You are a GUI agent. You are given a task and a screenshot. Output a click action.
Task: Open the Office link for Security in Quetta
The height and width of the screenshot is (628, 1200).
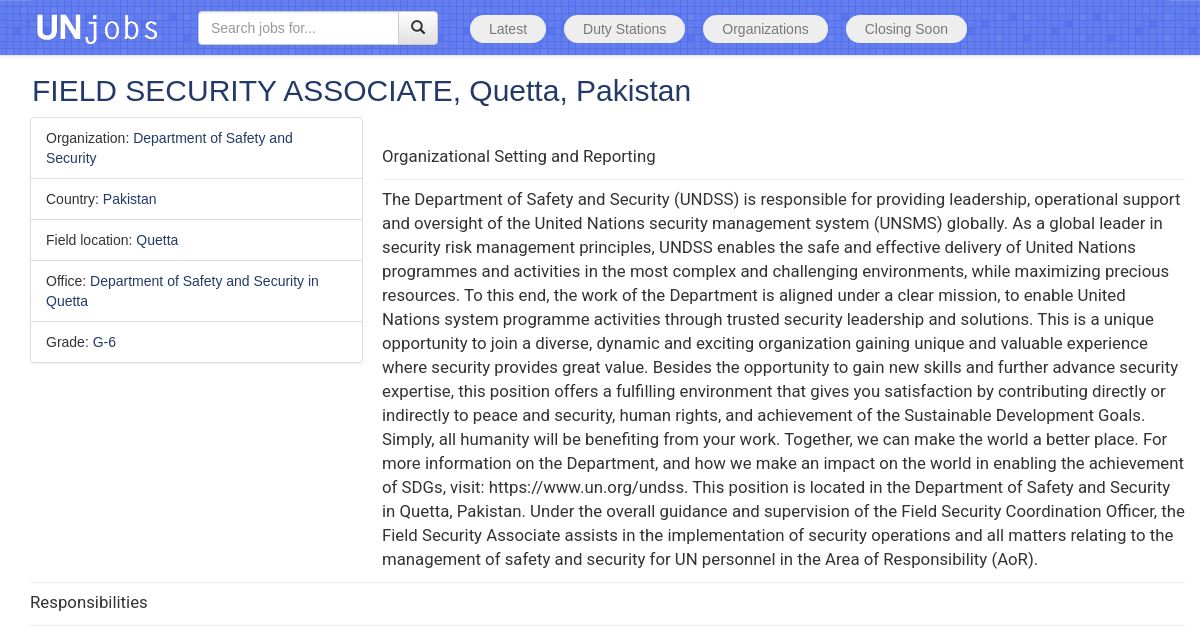point(204,281)
